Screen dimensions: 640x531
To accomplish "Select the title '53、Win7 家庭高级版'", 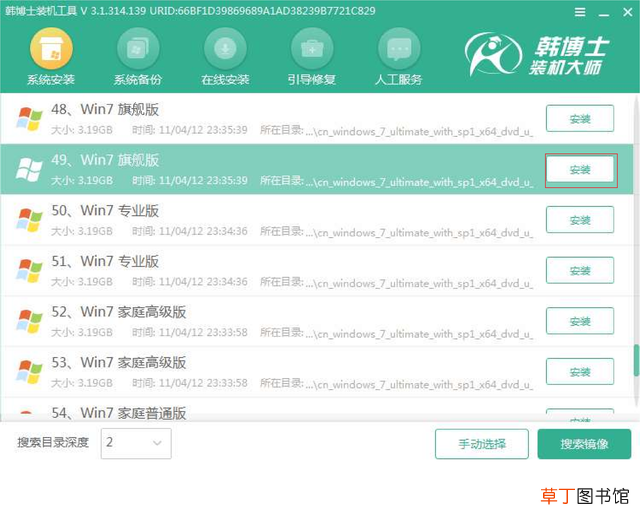I will (119, 362).
